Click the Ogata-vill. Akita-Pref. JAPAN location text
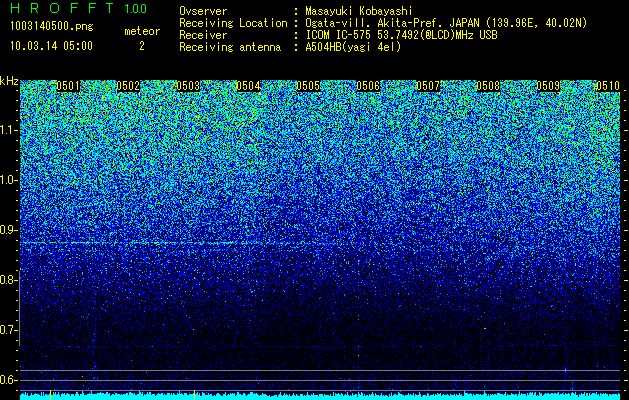 coord(446,23)
